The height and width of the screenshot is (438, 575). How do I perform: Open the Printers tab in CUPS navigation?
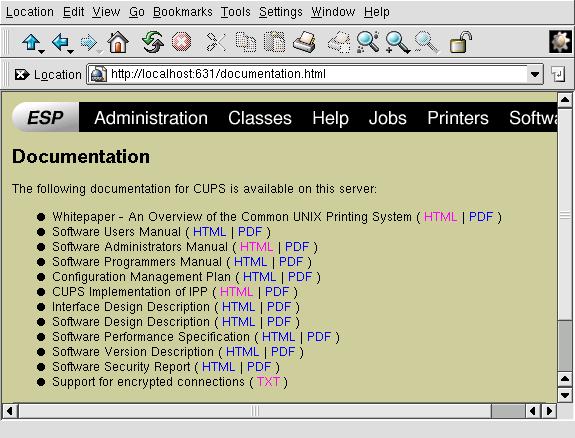click(x=458, y=118)
